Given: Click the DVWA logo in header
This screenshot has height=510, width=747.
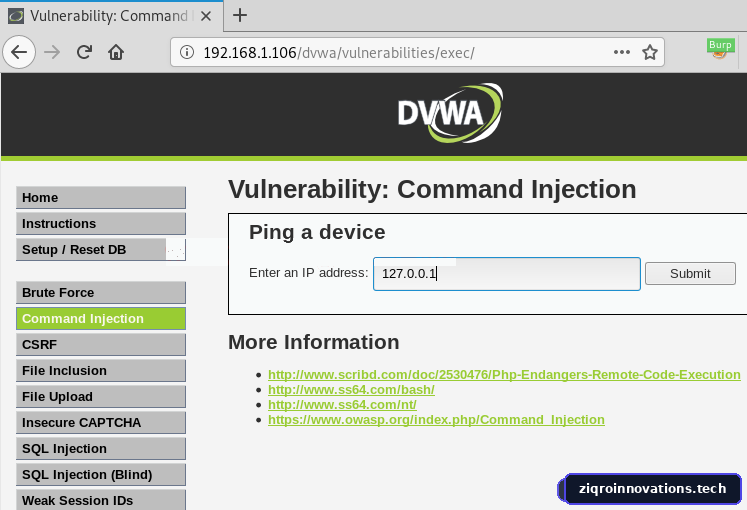Looking at the screenshot, I should pyautogui.click(x=450, y=113).
